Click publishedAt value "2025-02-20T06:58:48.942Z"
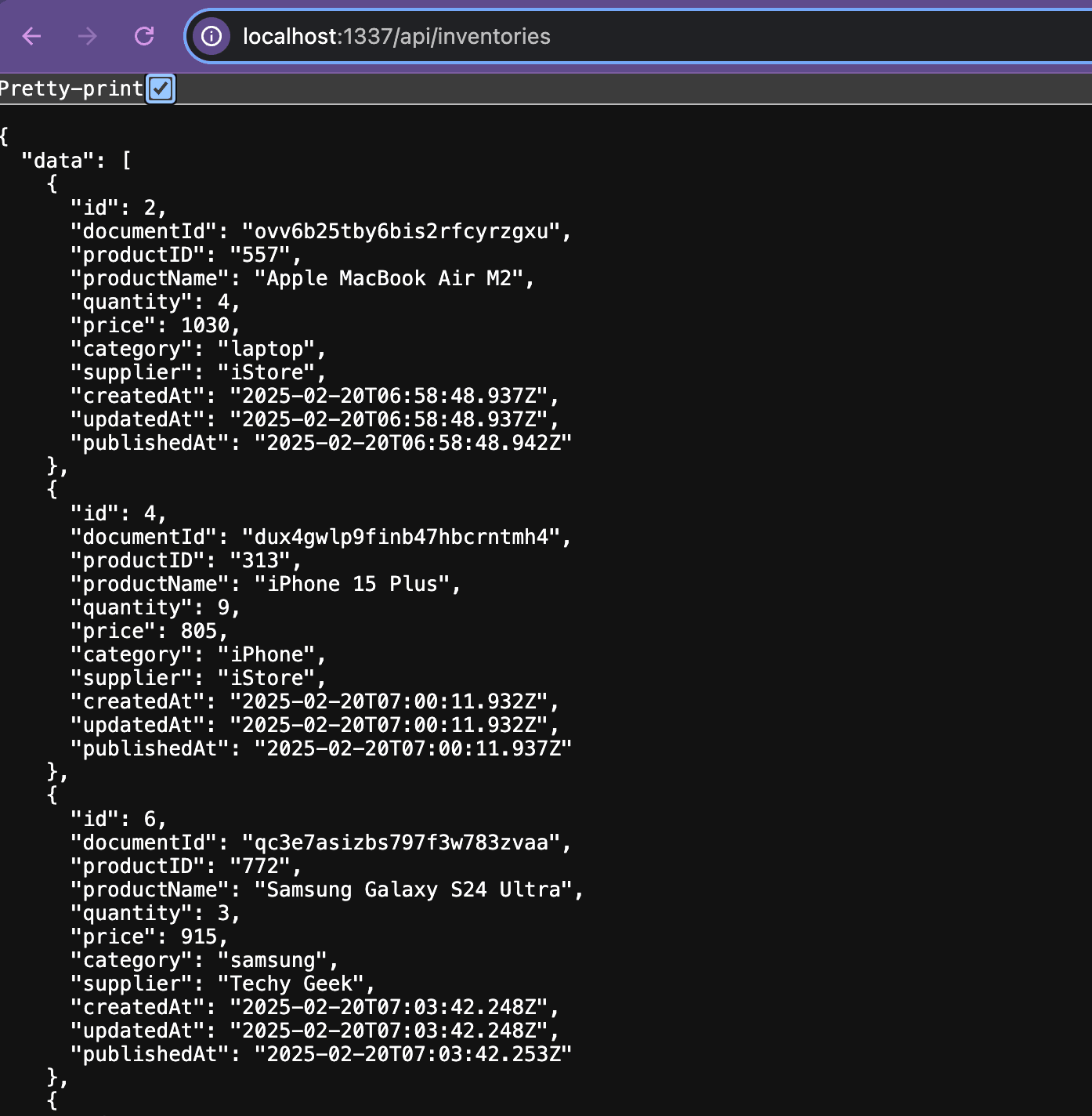 pos(414,443)
